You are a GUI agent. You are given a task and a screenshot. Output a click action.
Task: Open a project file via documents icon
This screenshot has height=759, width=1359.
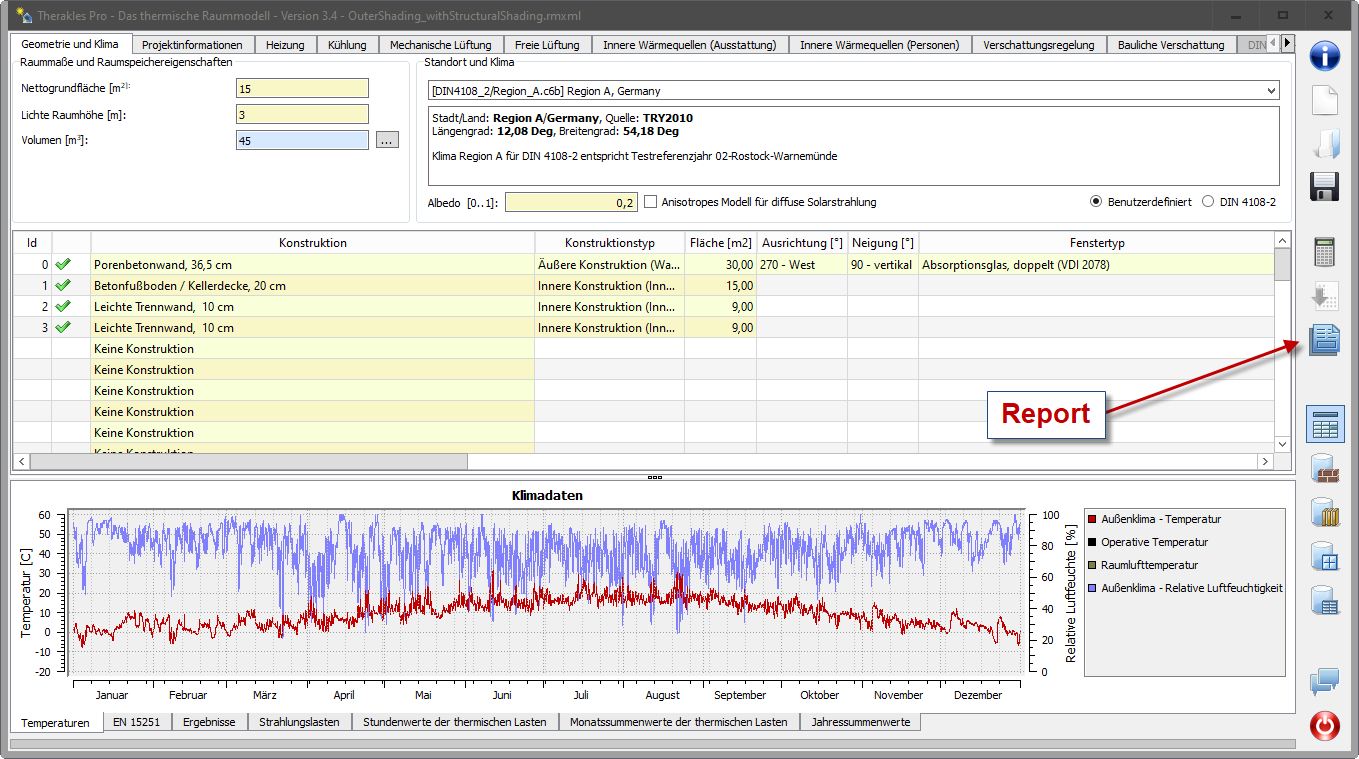tap(1325, 143)
